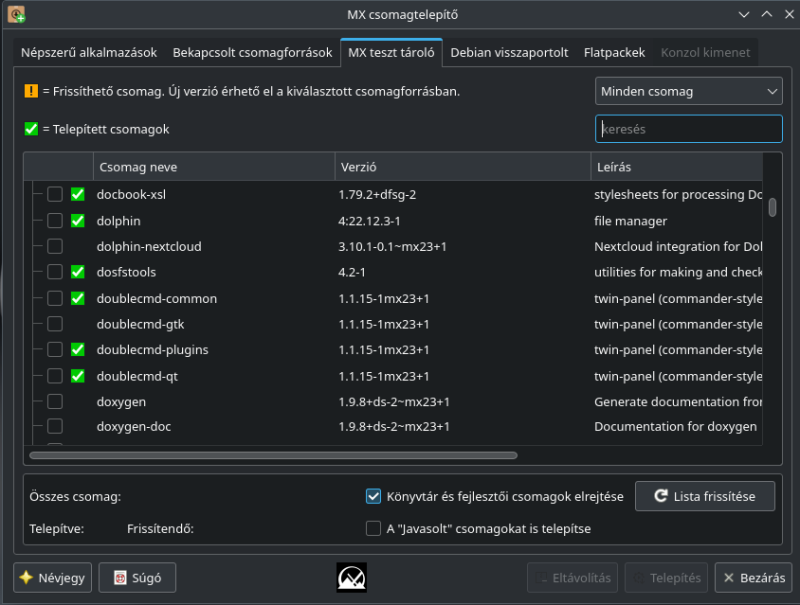The height and width of the screenshot is (605, 800).
Task: Click the MX Linux logo at bottom
Action: (352, 577)
